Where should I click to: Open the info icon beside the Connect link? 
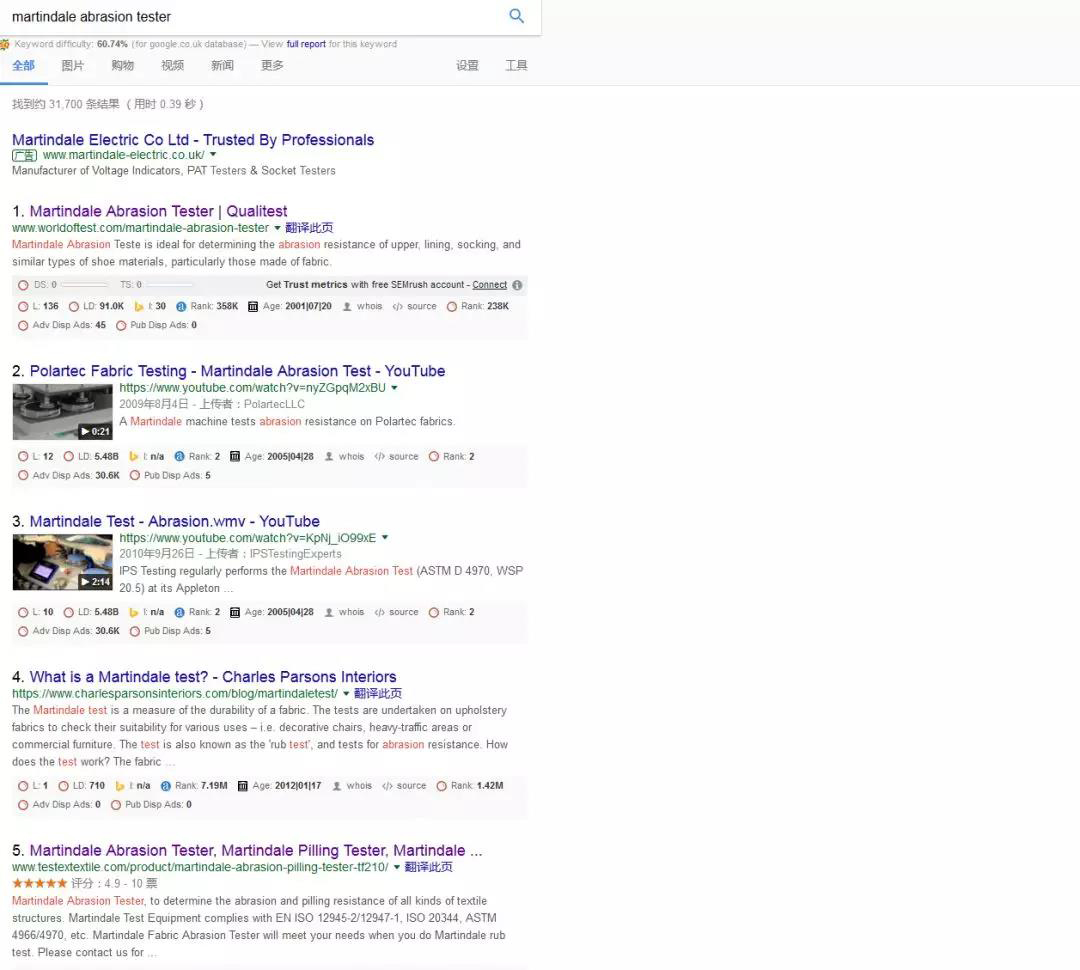click(x=517, y=285)
